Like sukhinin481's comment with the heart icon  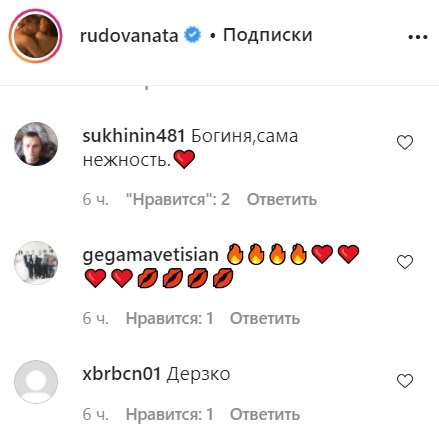click(405, 143)
